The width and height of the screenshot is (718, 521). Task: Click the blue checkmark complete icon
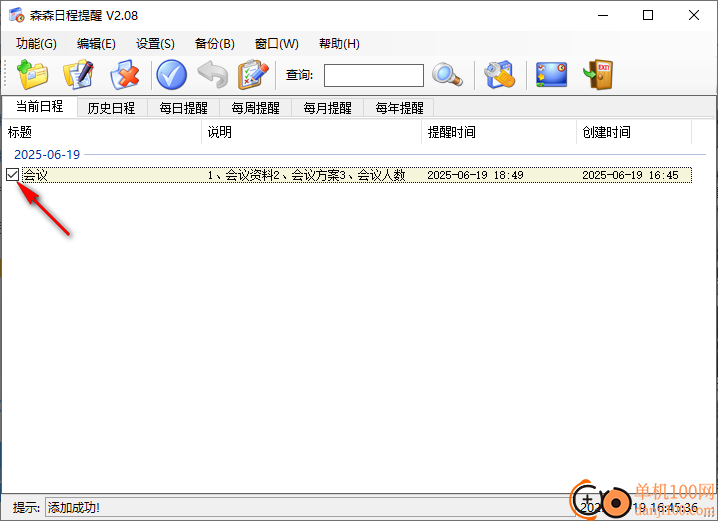171,75
